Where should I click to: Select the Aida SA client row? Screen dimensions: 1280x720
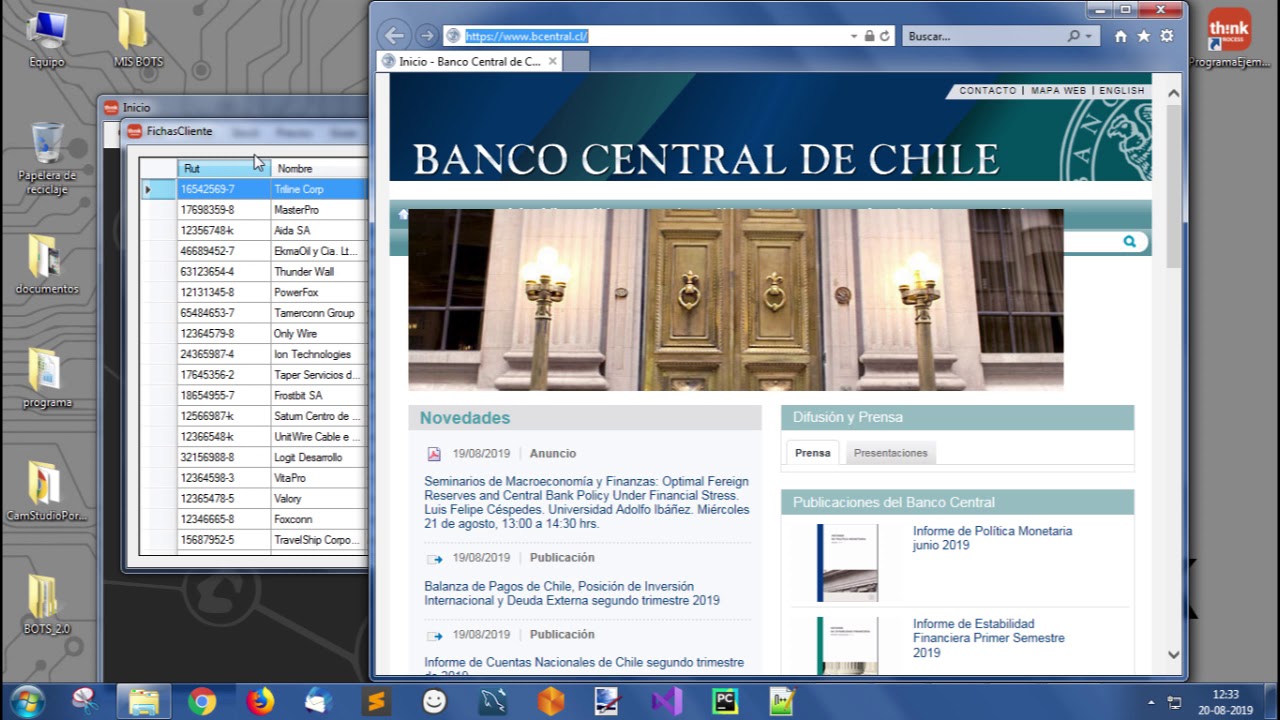coord(255,230)
